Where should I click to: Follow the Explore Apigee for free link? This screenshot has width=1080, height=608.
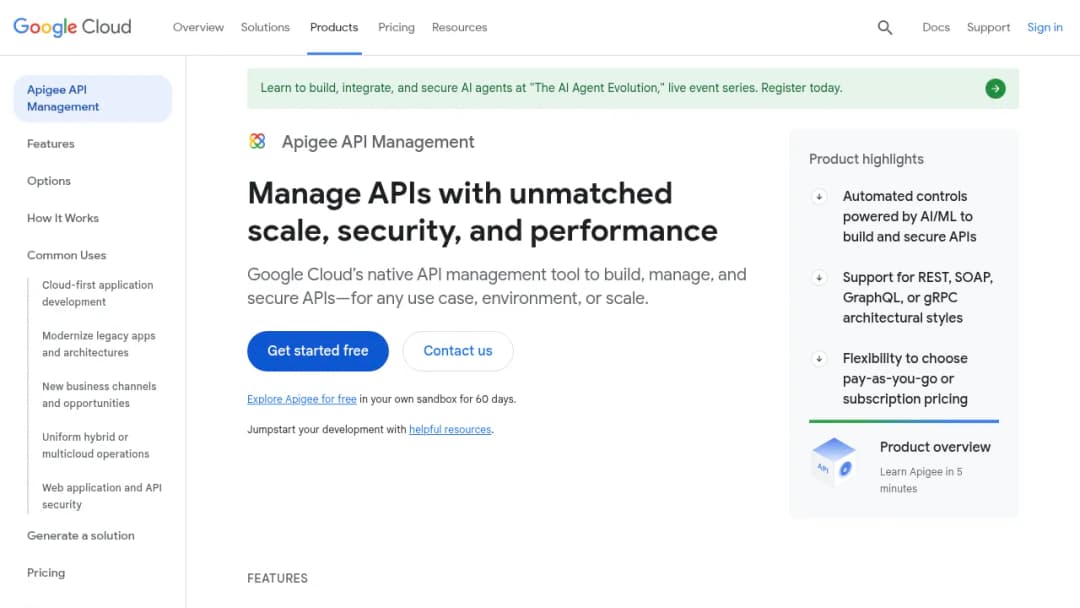click(302, 399)
